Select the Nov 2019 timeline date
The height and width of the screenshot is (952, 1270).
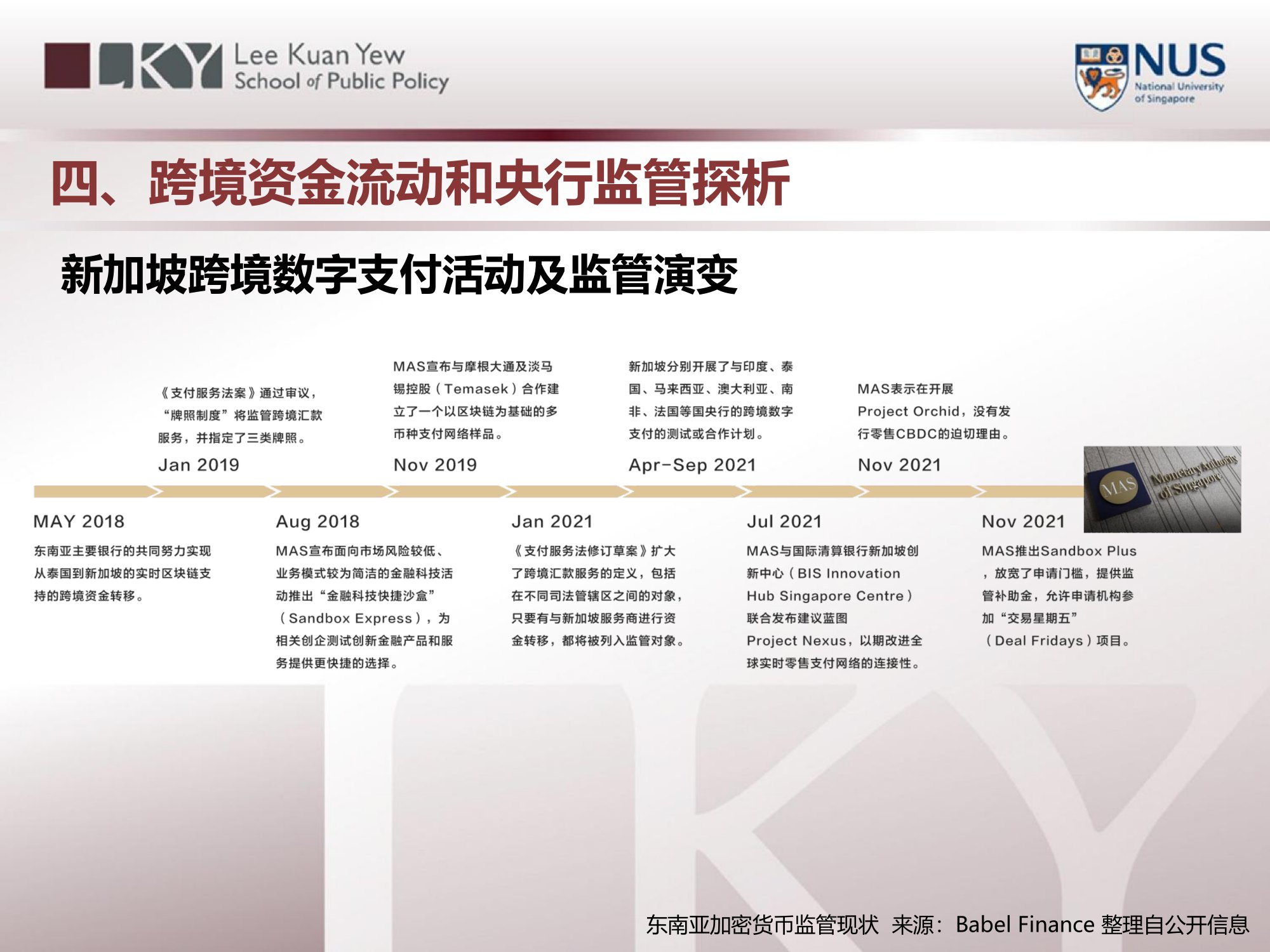(x=435, y=465)
